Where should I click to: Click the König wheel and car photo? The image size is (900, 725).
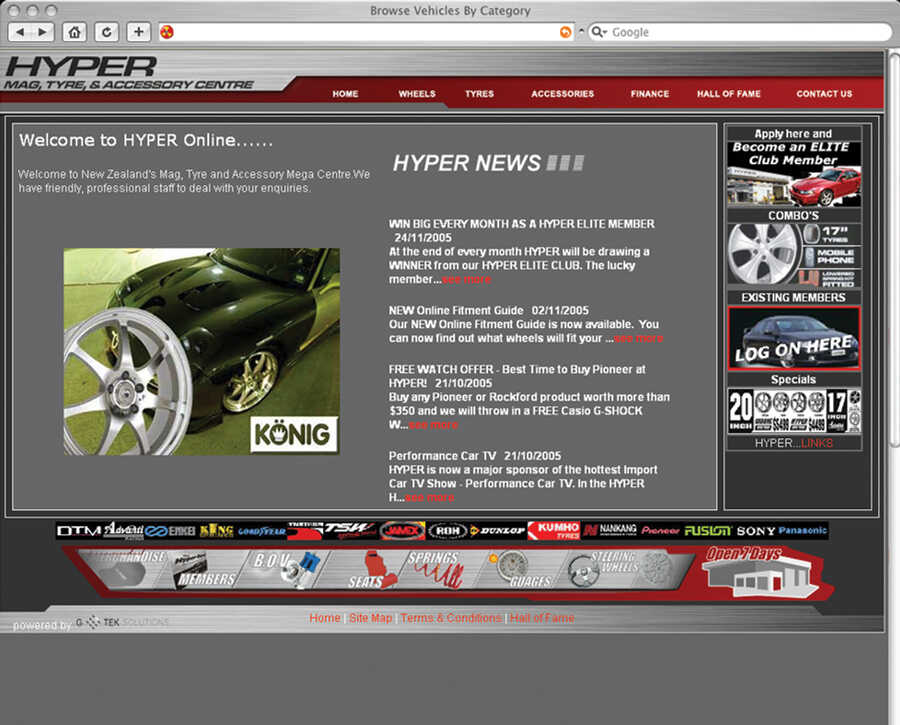(x=201, y=351)
